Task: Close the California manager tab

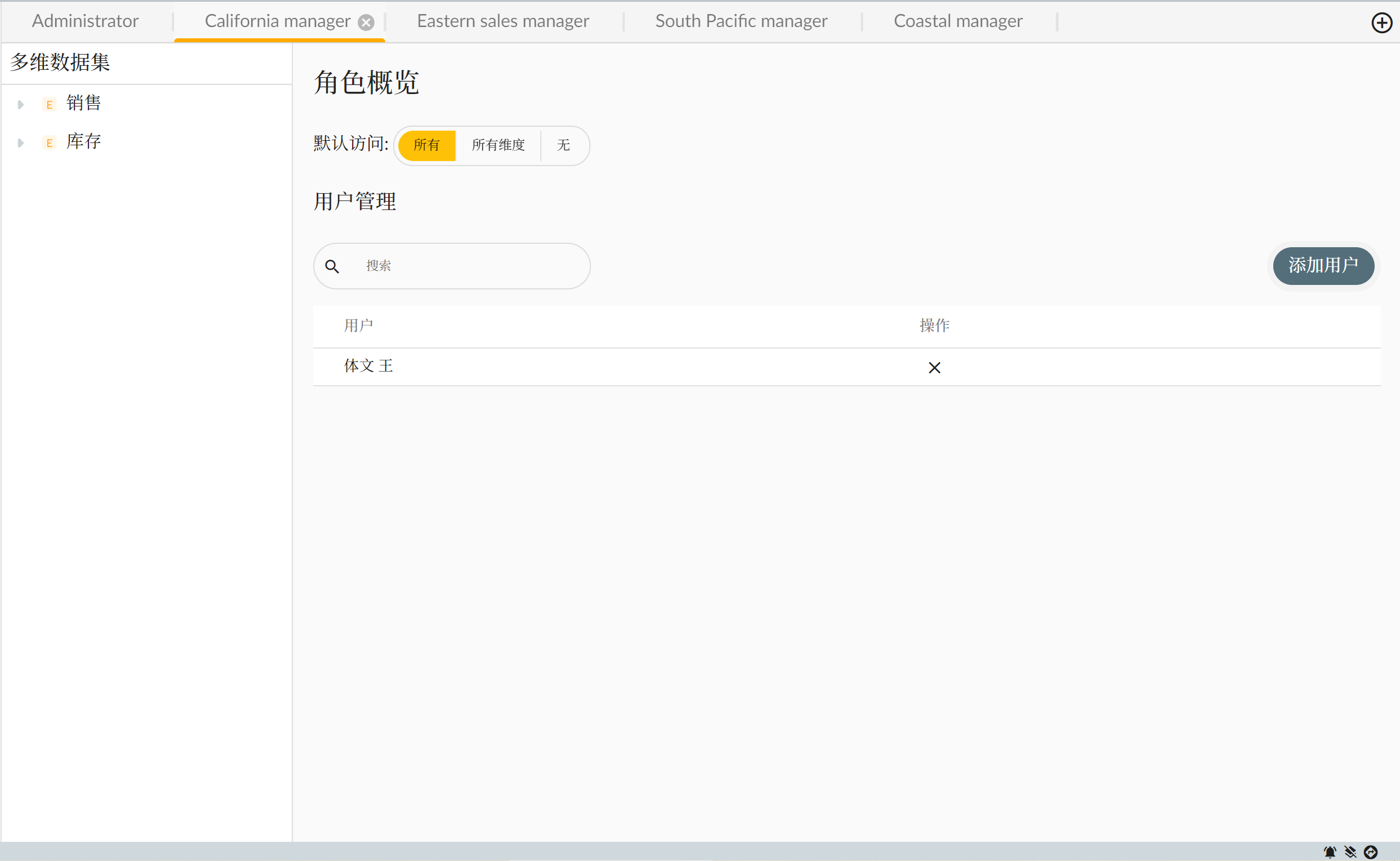Action: pyautogui.click(x=366, y=22)
